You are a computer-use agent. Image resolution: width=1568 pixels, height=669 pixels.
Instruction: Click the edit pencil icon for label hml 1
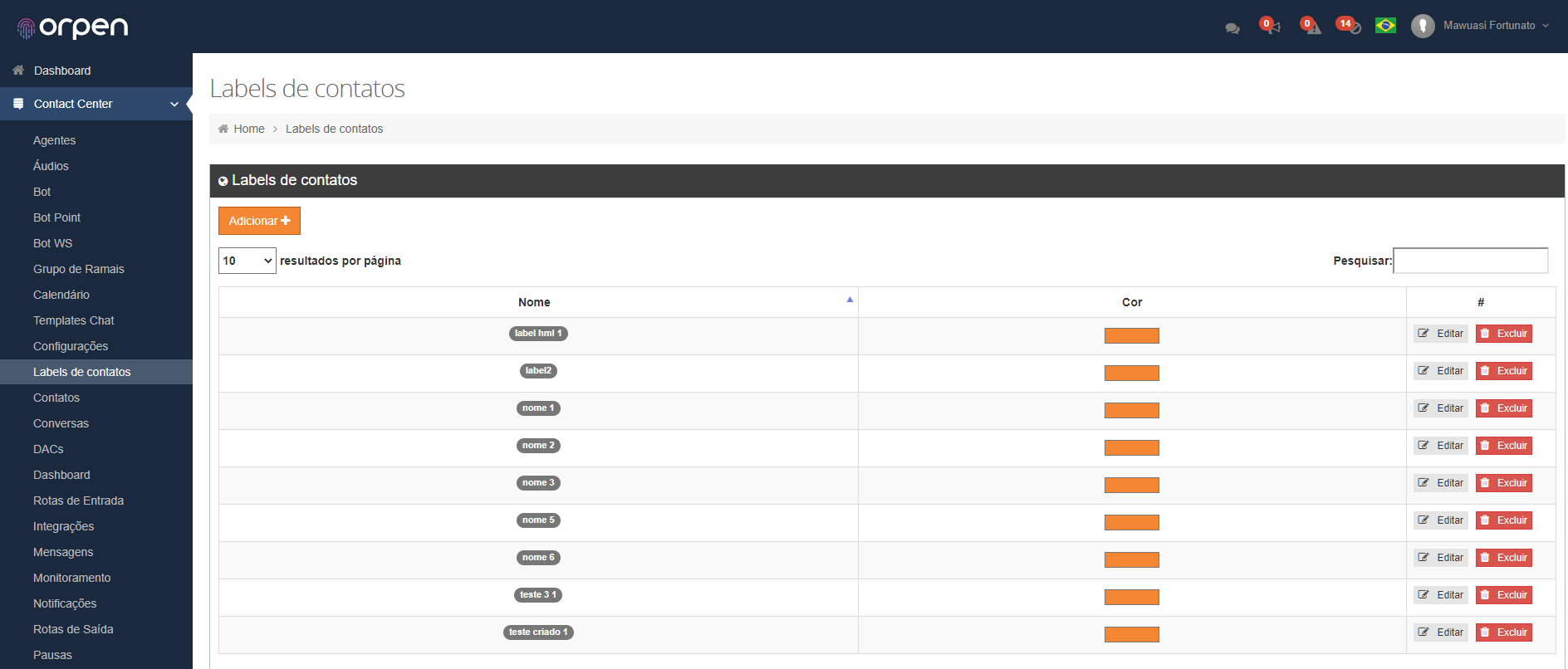pyautogui.click(x=1423, y=334)
